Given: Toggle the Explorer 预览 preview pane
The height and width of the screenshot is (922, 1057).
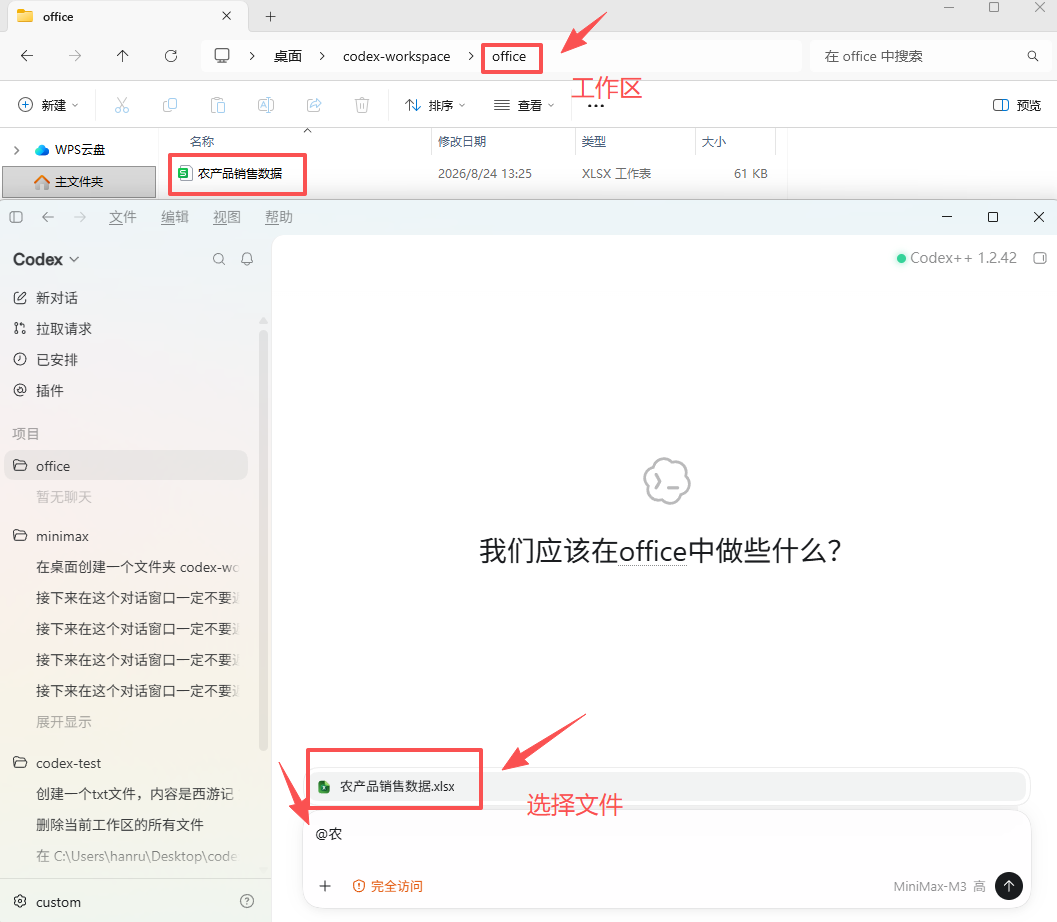Looking at the screenshot, I should [1017, 105].
